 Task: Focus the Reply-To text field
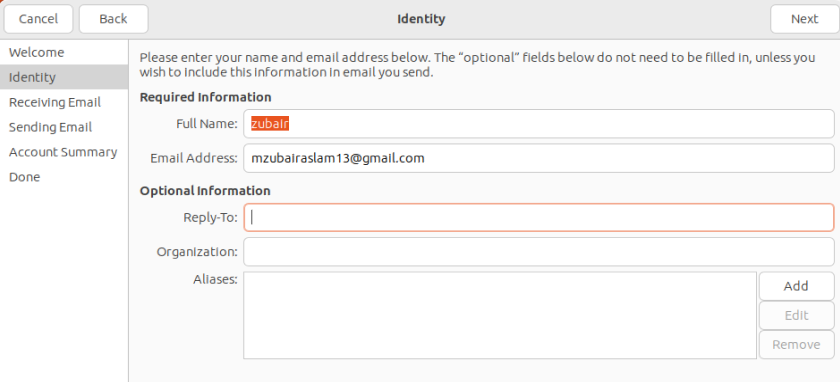coord(539,218)
